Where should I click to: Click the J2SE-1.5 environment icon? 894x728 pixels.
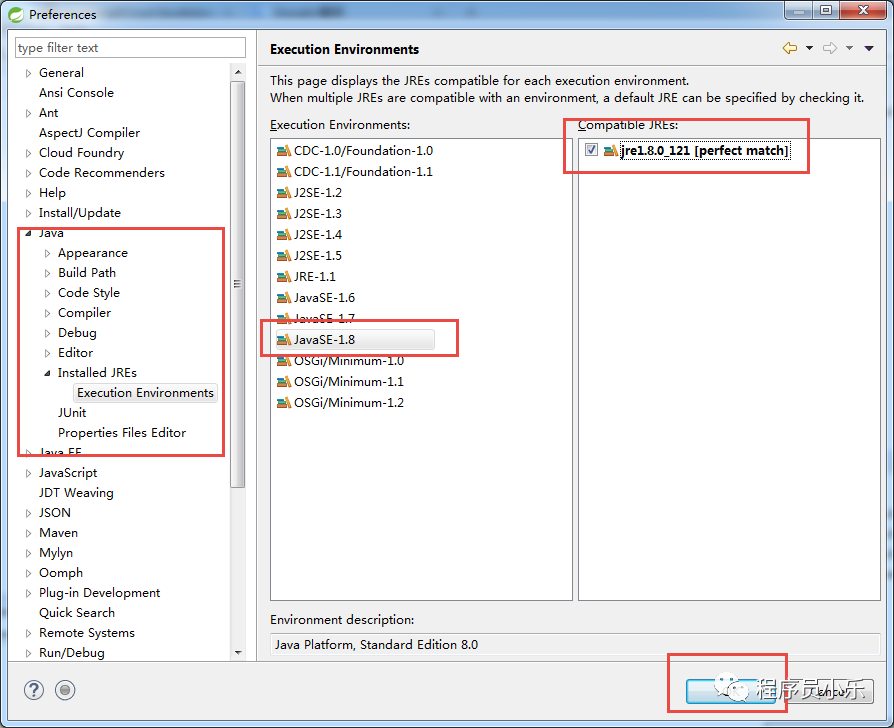point(283,256)
